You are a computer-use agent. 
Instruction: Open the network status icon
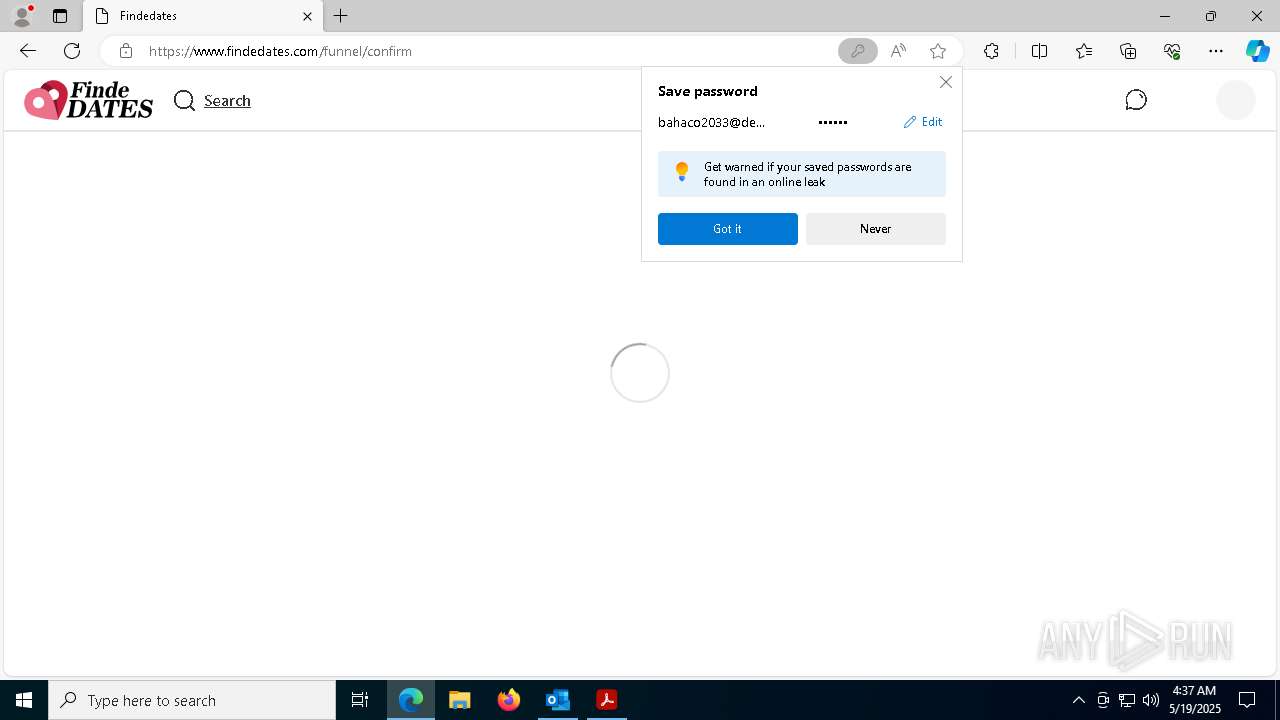pyautogui.click(x=1127, y=700)
